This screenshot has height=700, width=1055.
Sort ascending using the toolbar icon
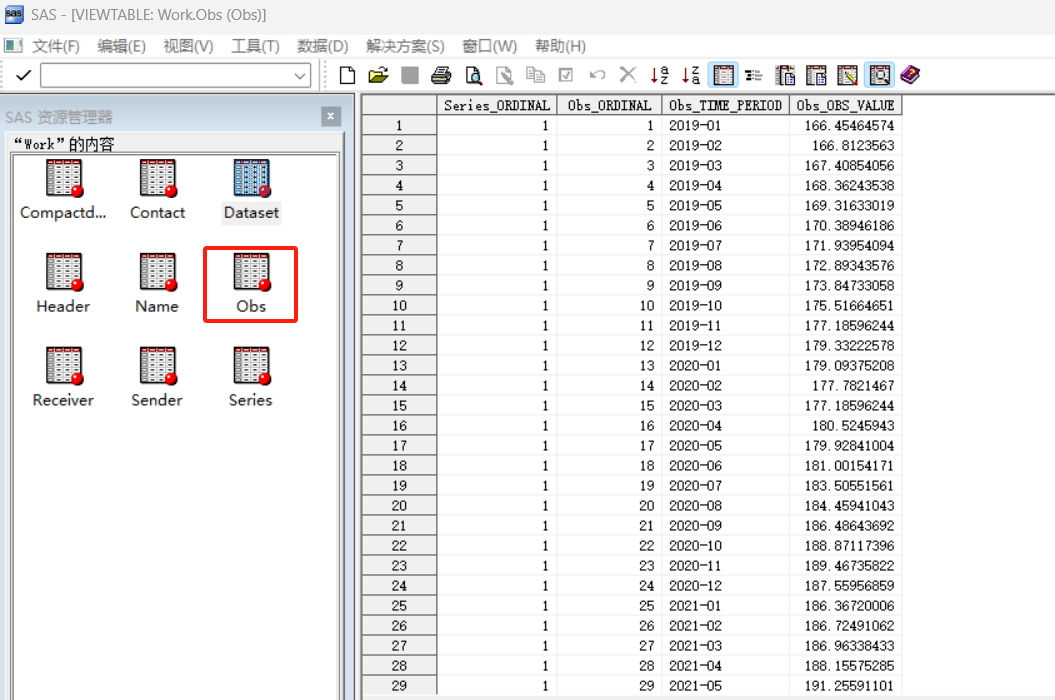point(659,75)
